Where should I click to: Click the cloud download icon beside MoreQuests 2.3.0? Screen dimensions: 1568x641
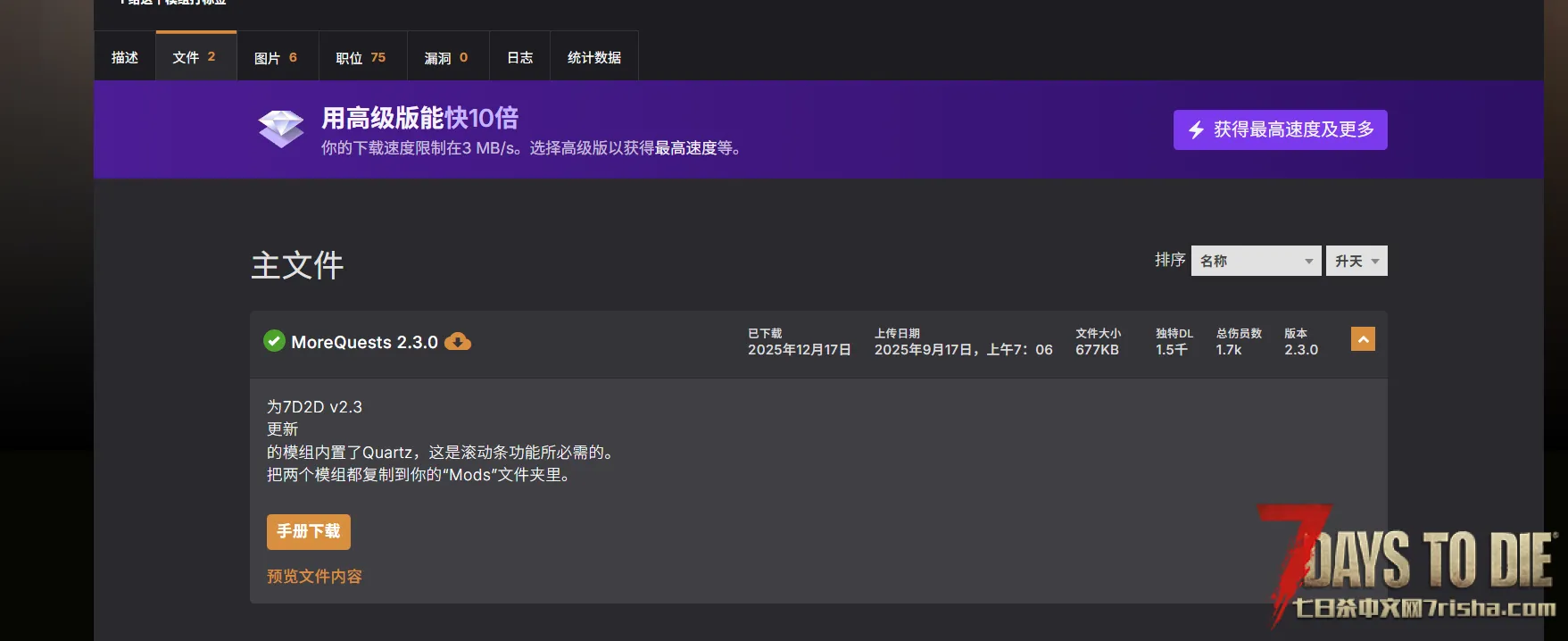click(x=457, y=342)
